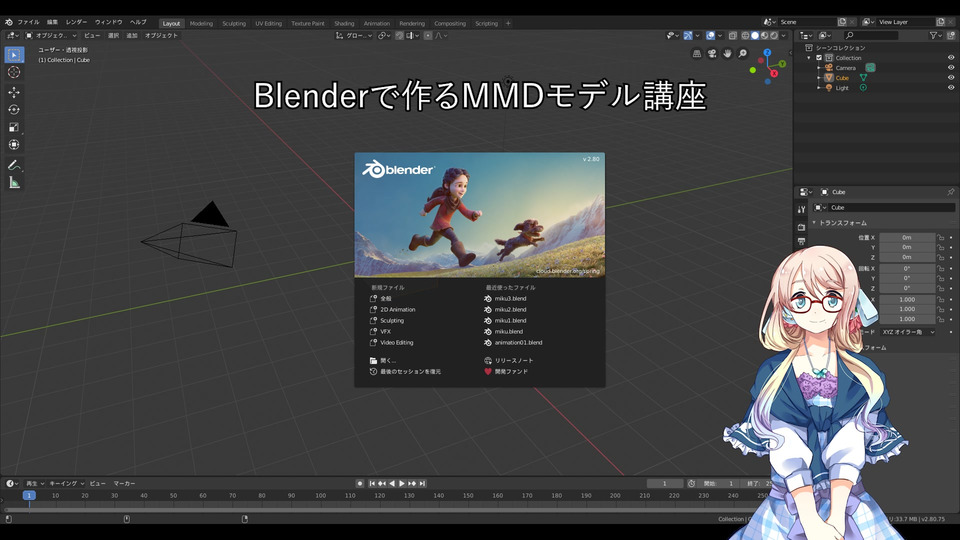Select the Measure tool
This screenshot has height=540, width=960.
point(14,182)
